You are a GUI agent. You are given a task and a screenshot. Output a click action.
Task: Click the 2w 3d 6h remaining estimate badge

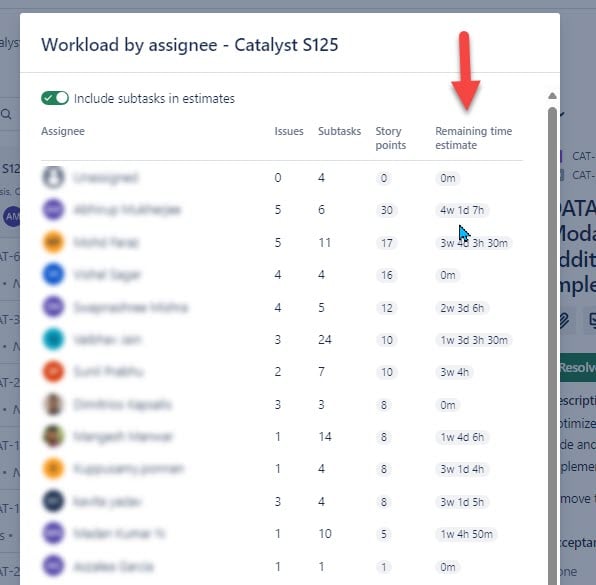point(462,308)
